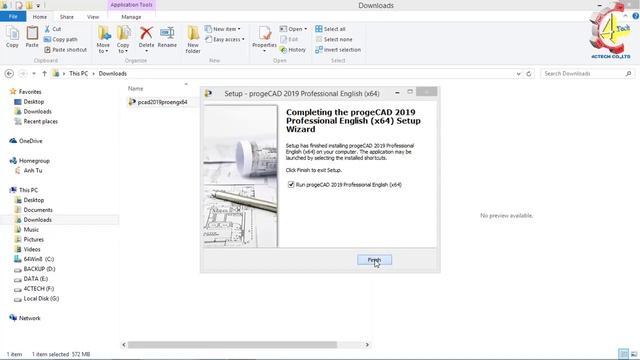Switch to the View ribbon tab
Image resolution: width=640 pixels, height=360 pixels.
pos(93,17)
